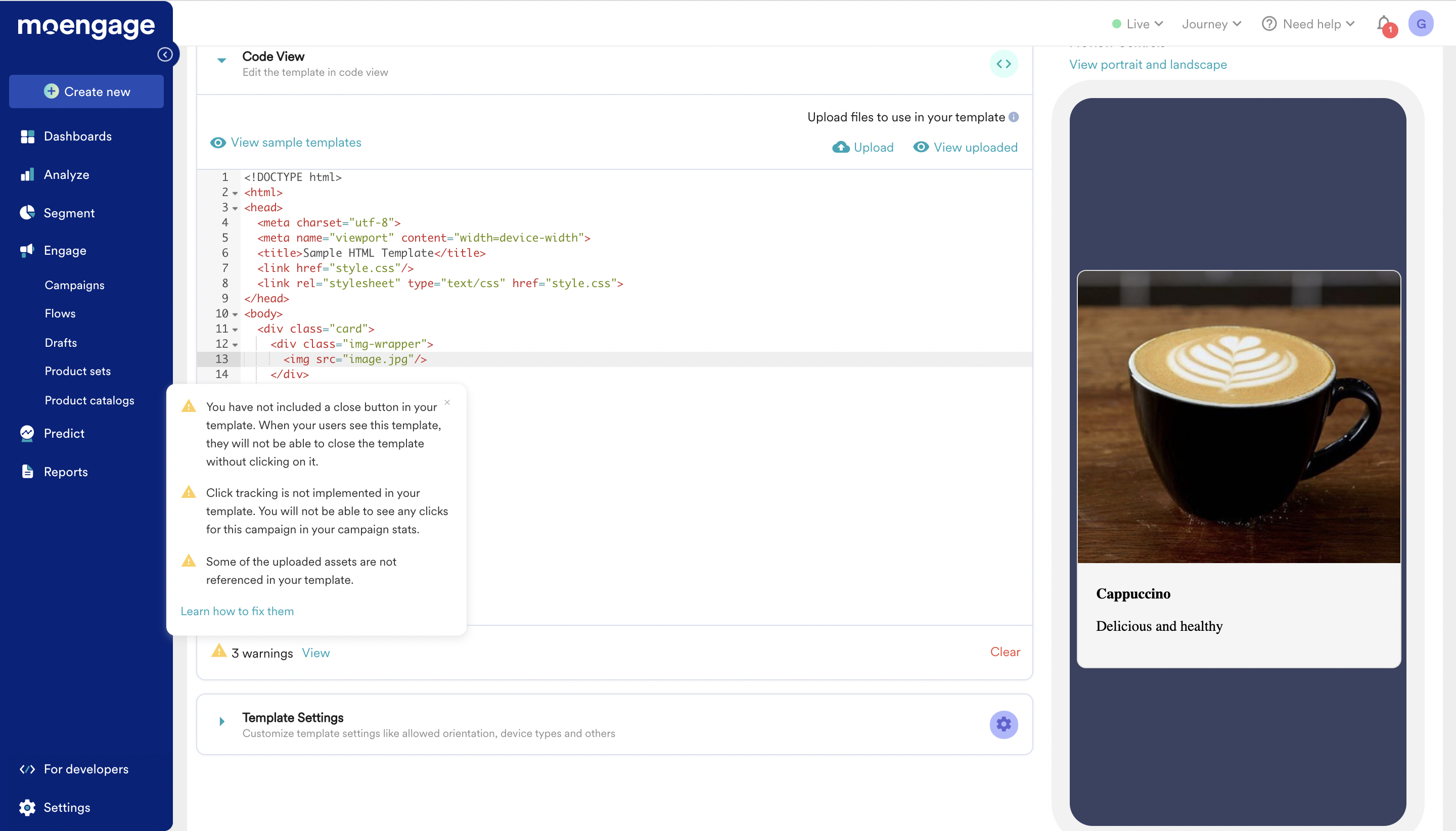Viewport: 1456px width, 831px height.
Task: Expand the Template Settings section
Action: click(x=222, y=721)
